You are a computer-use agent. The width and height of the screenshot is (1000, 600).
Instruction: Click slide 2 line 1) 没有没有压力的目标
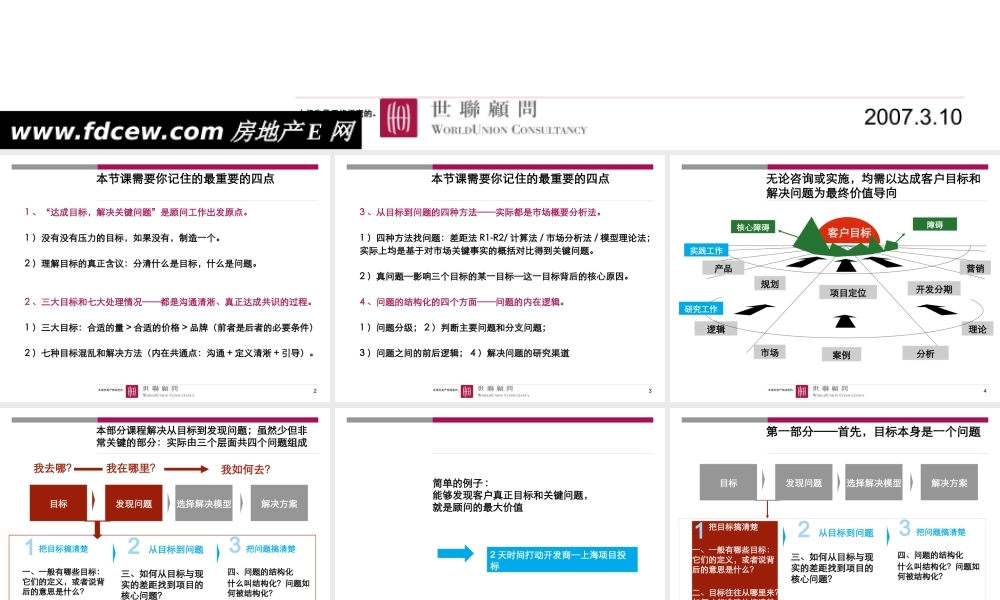tap(123, 238)
